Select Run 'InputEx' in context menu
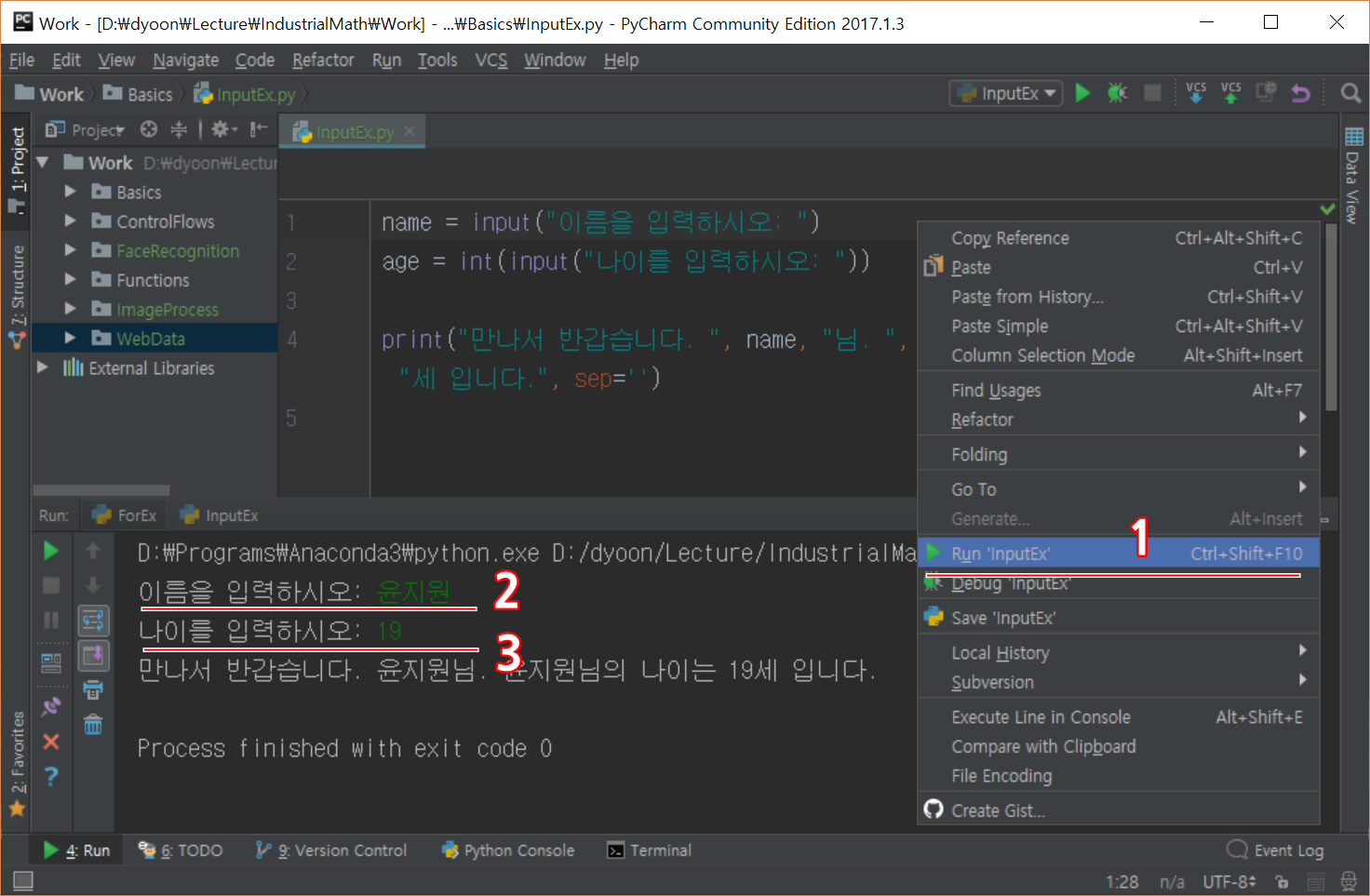Viewport: 1370px width, 896px height. [1001, 554]
